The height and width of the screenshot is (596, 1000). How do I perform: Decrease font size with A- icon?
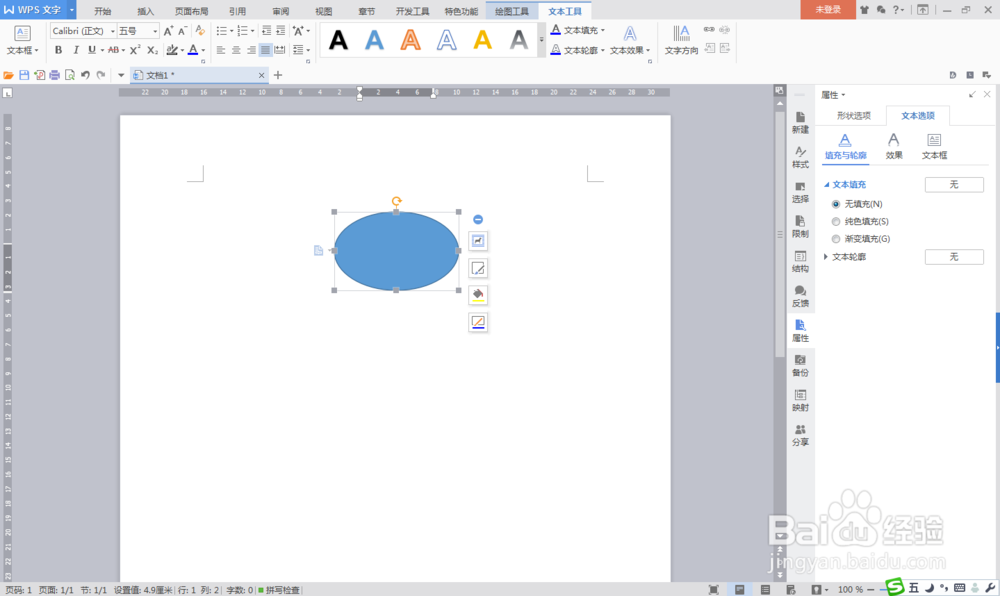pos(182,31)
